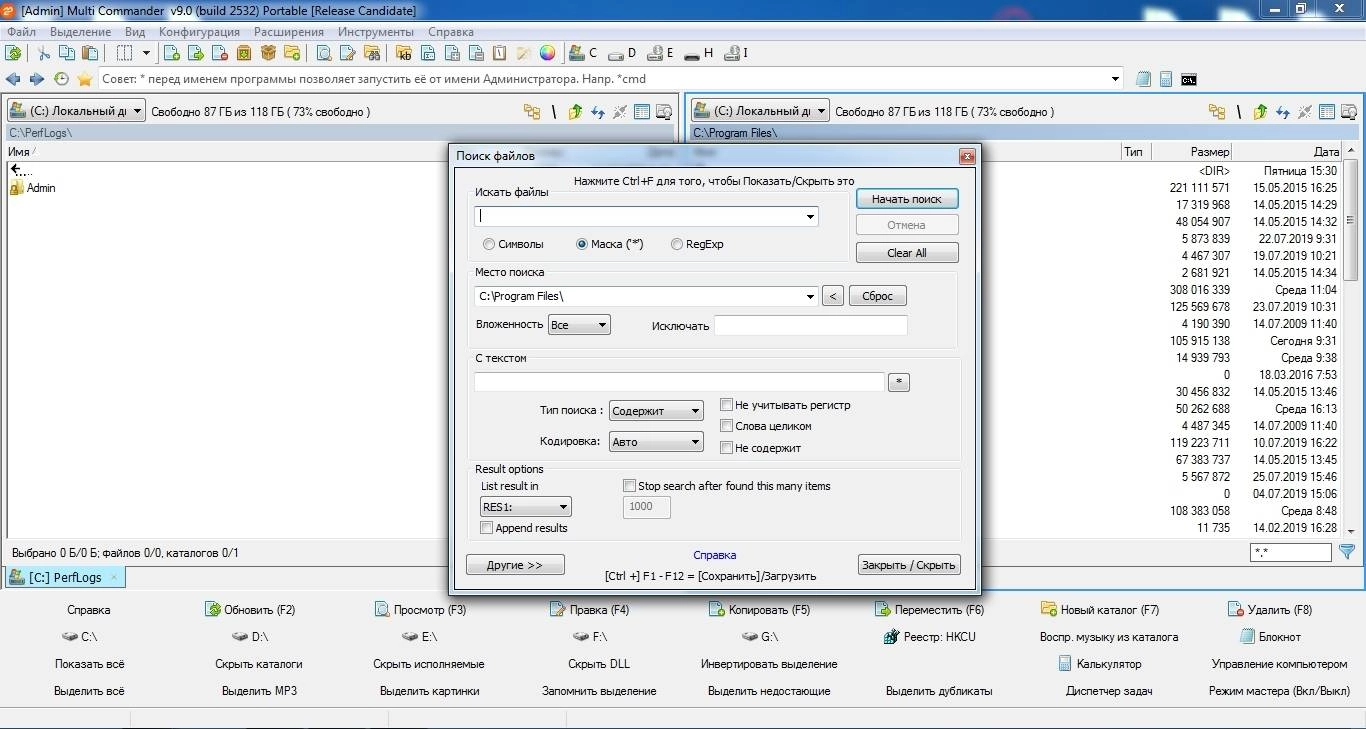
Task: Go up one level in right panel
Action: click(x=1260, y=112)
